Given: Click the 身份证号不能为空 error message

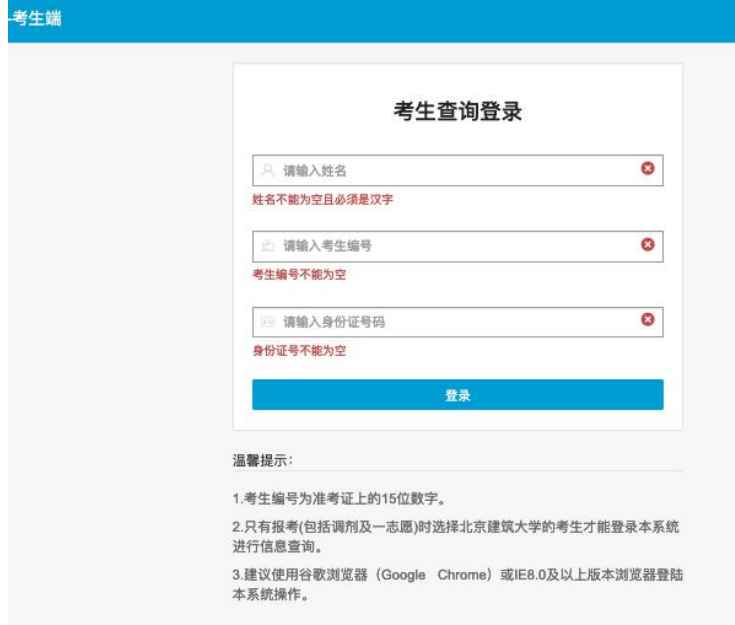Looking at the screenshot, I should coord(299,351).
